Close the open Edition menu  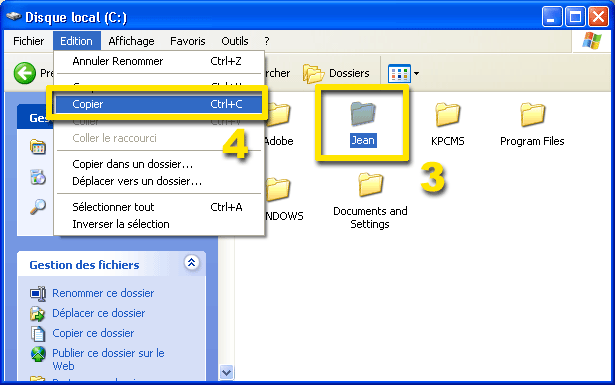pos(76,41)
